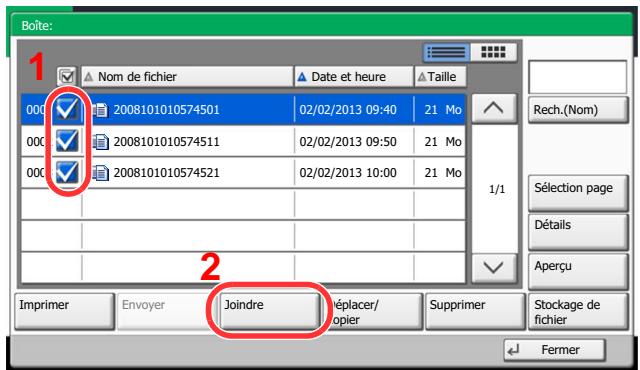Image resolution: width=640 pixels, height=370 pixels.
Task: Toggle the select-all checkbox in header
Action: point(67,76)
